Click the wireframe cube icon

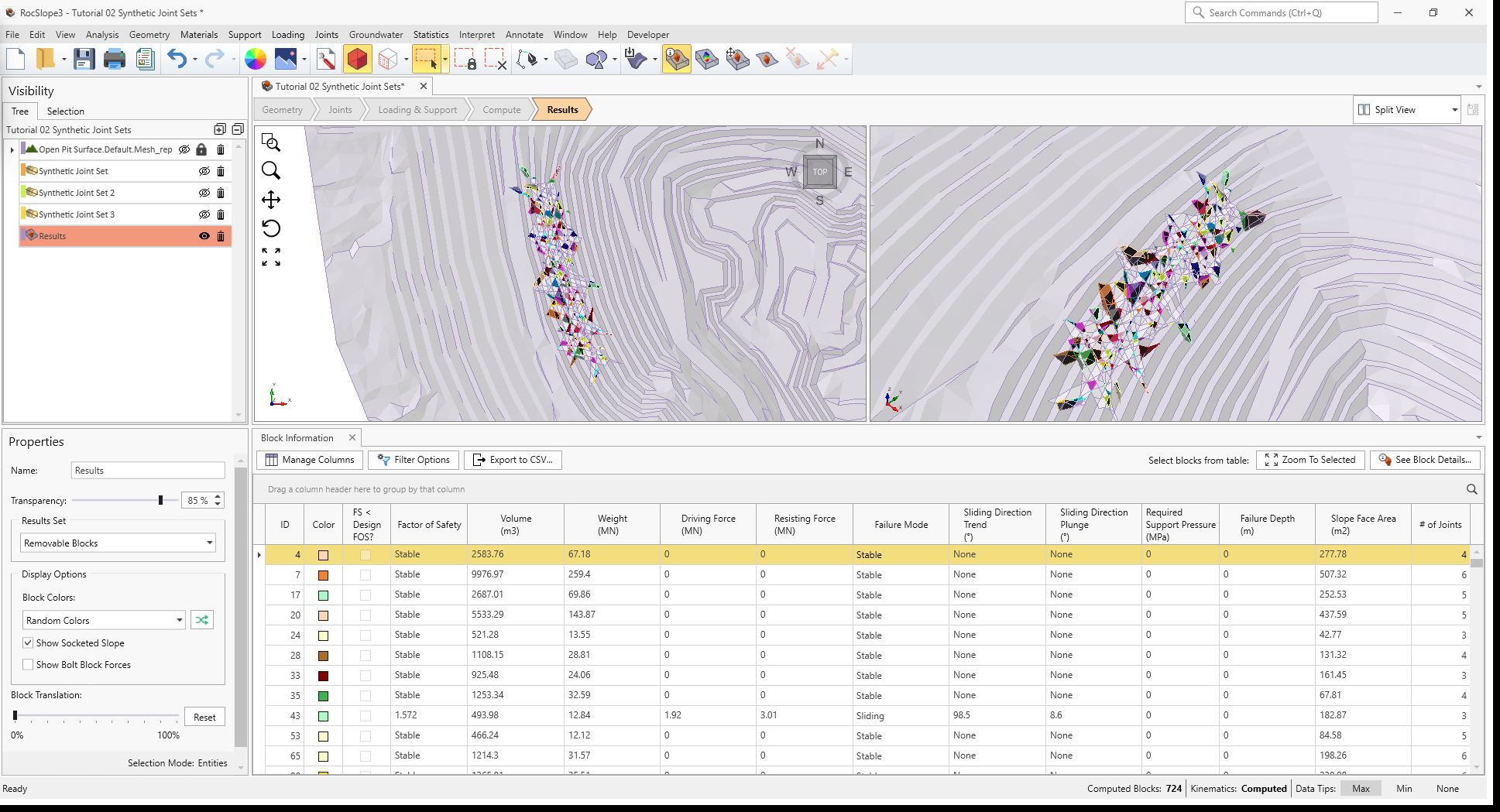388,59
